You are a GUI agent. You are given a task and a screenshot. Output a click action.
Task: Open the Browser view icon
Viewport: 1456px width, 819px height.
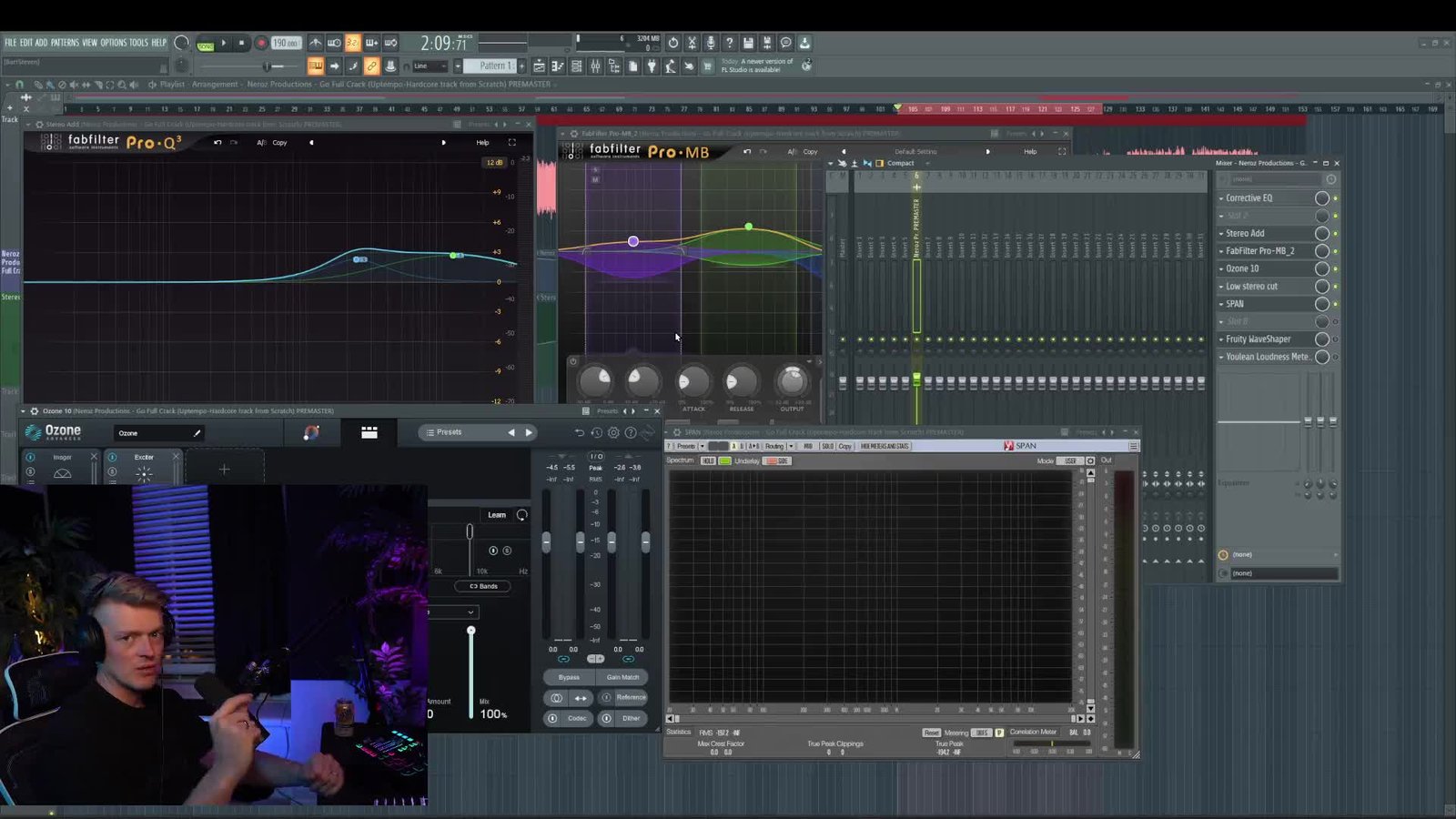[613, 66]
